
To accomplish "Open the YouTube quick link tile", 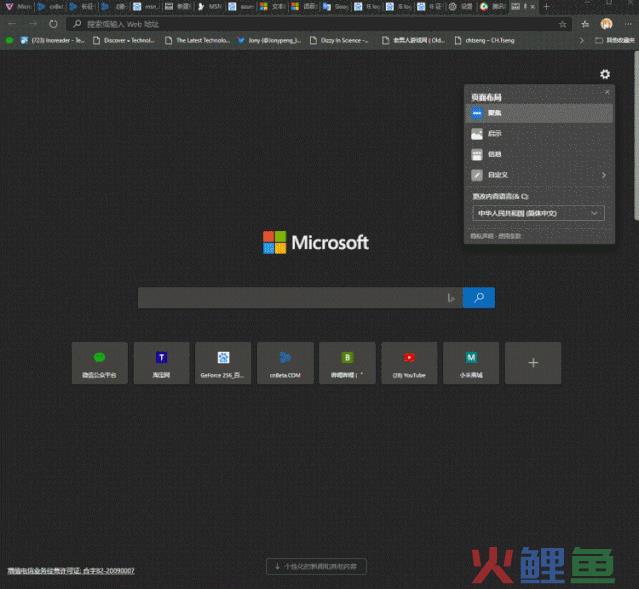I will tap(409, 362).
